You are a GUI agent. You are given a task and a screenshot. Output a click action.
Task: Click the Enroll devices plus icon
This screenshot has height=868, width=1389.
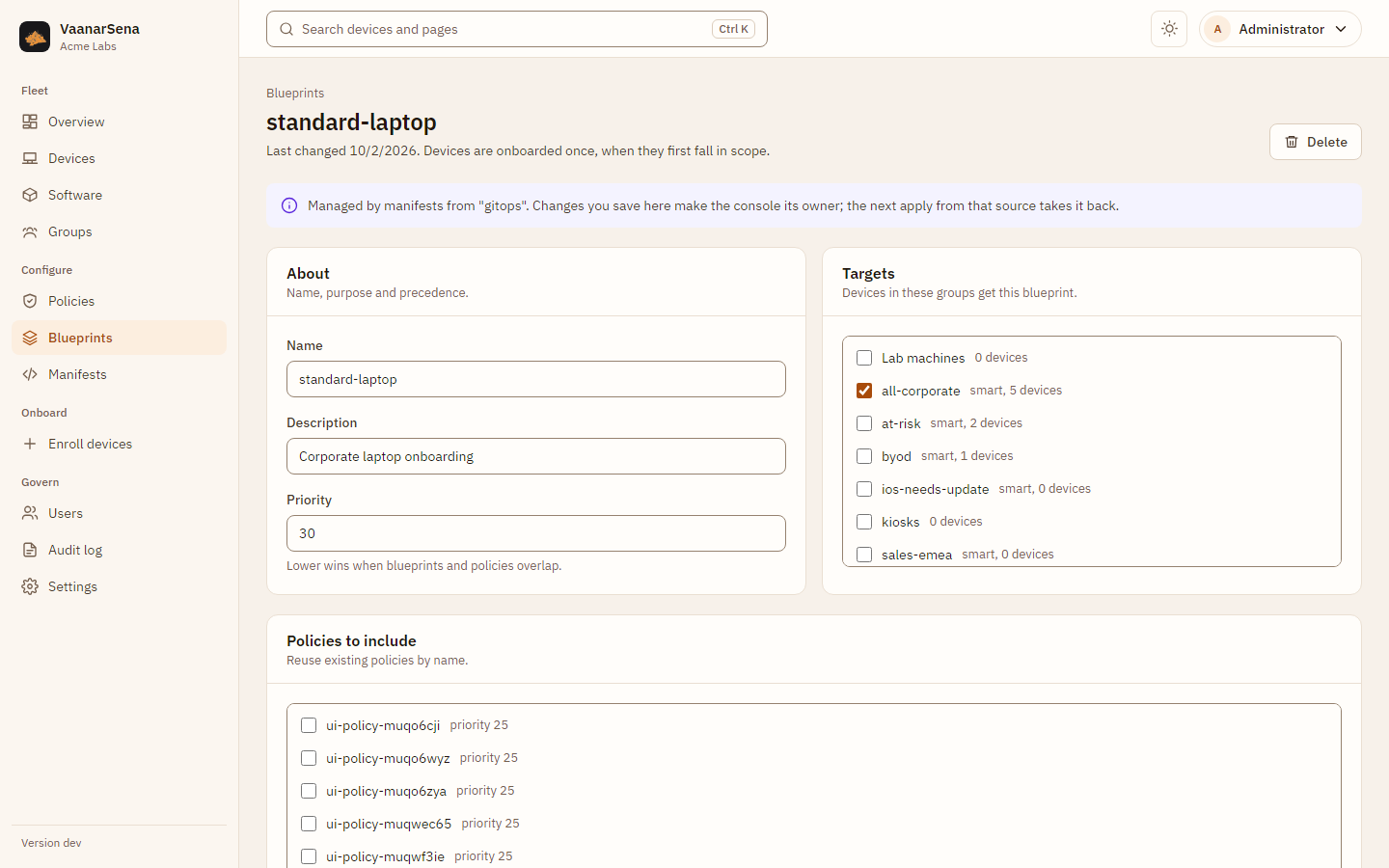click(x=30, y=444)
